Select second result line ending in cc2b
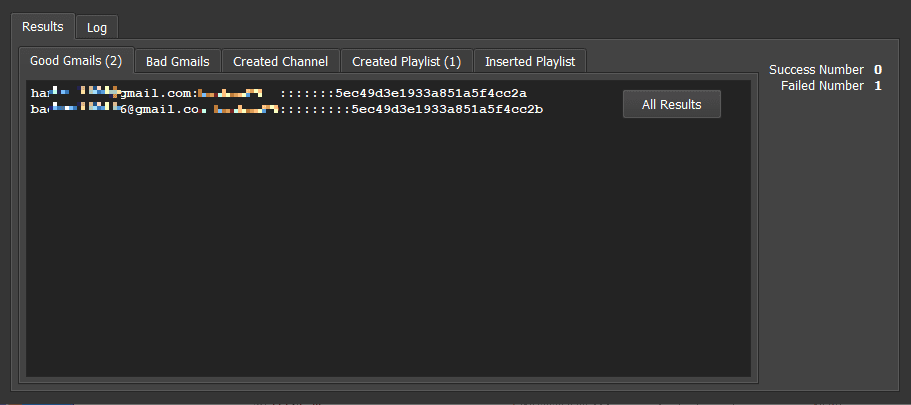This screenshot has height=405, width=911. pyautogui.click(x=445, y=108)
